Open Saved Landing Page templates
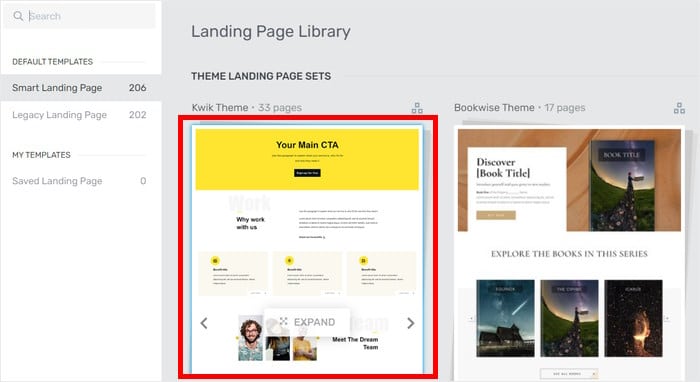The height and width of the screenshot is (382, 700). click(81, 181)
